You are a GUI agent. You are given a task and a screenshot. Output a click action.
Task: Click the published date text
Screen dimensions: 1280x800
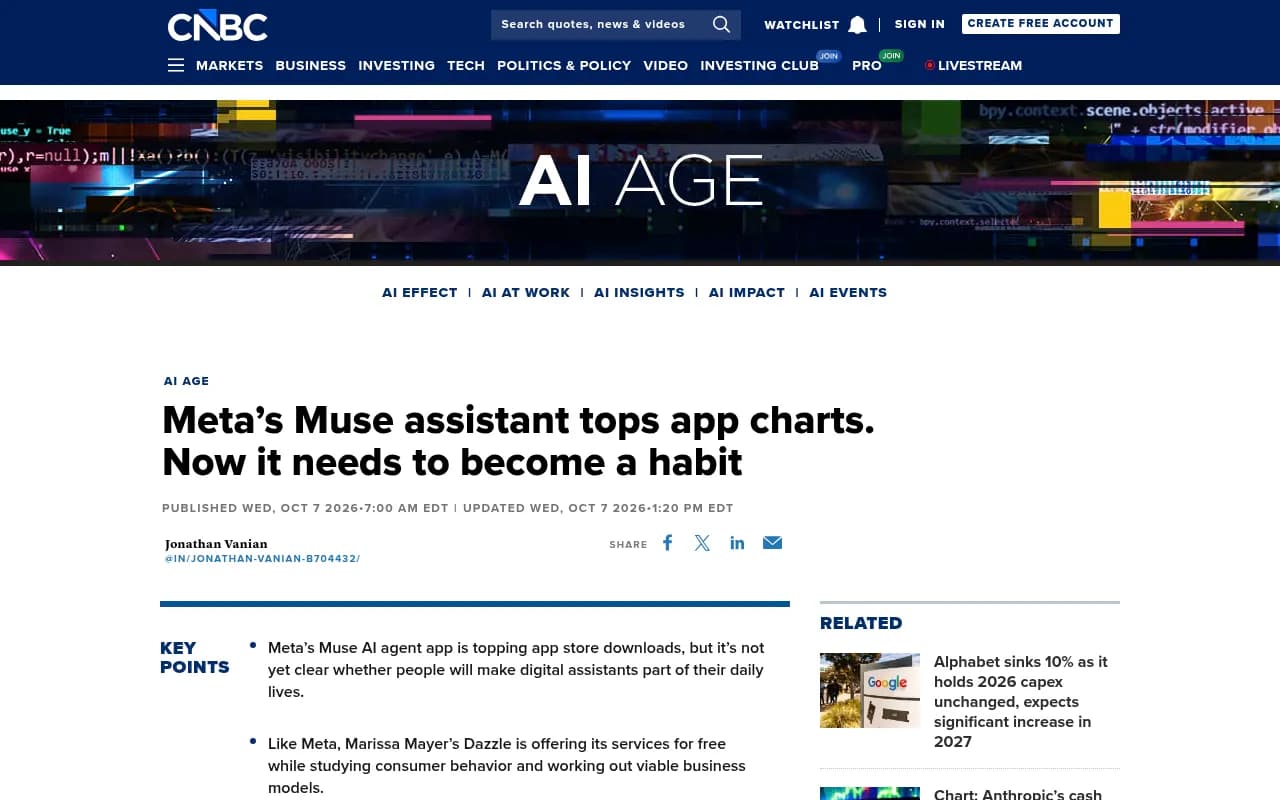305,508
